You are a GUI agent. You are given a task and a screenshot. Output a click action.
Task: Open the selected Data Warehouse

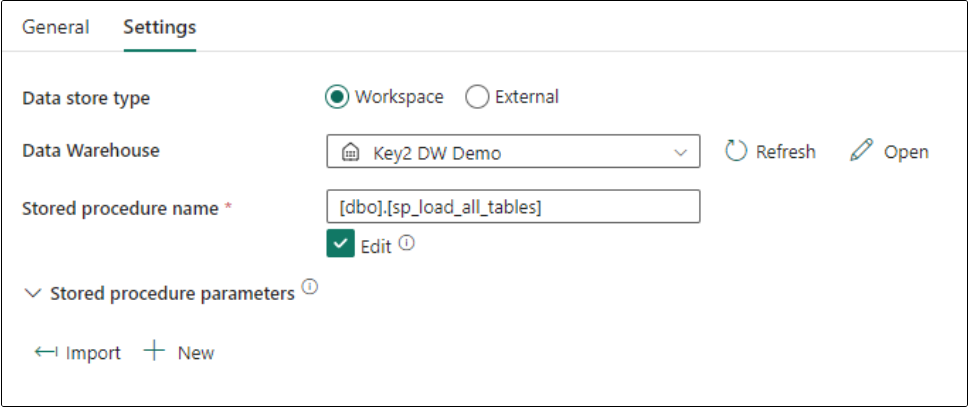889,152
